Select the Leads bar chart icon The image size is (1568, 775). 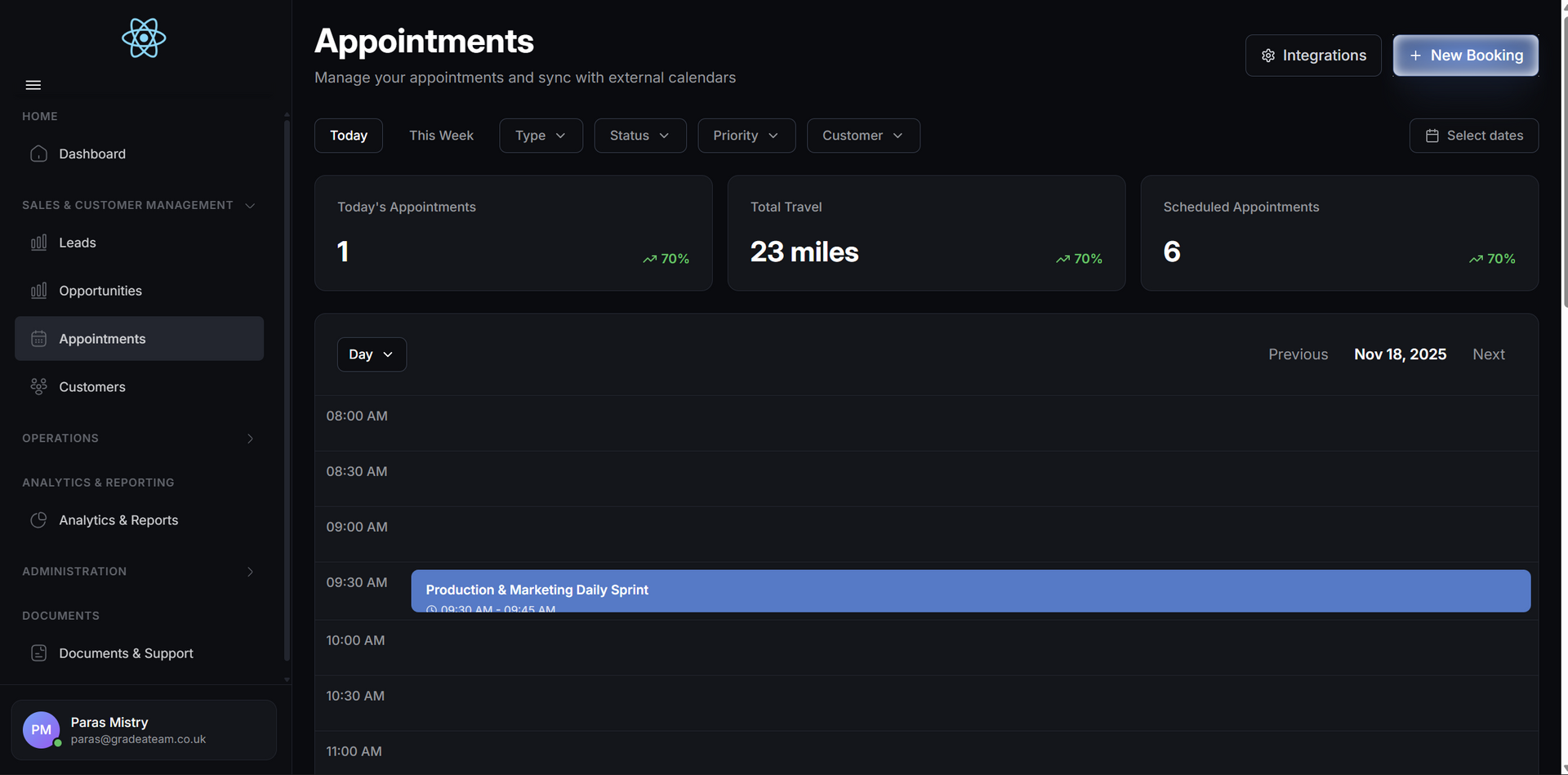[38, 243]
